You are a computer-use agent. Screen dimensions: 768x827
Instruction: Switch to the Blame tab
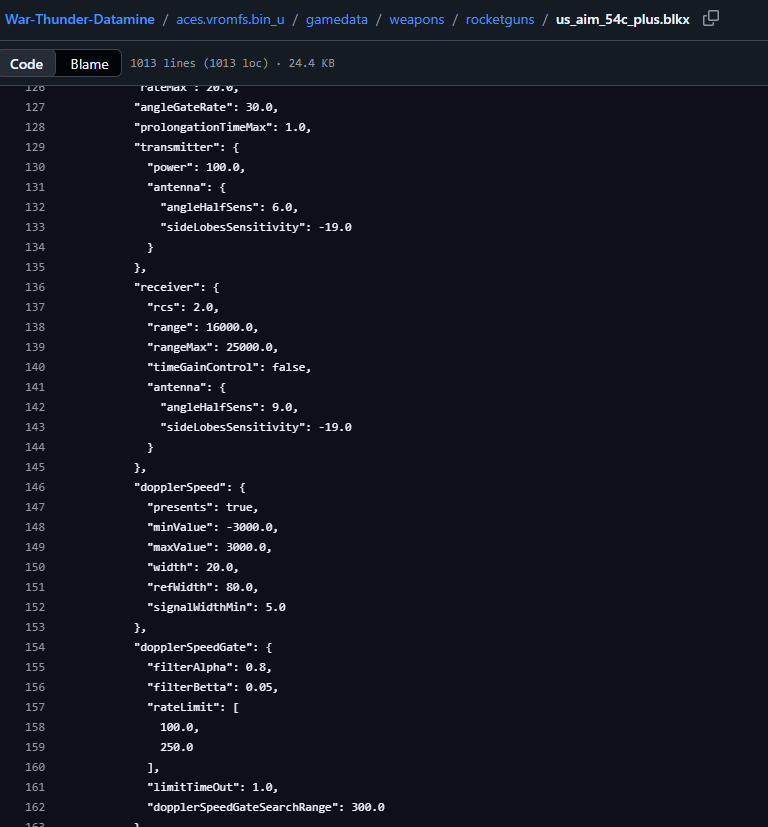(89, 64)
